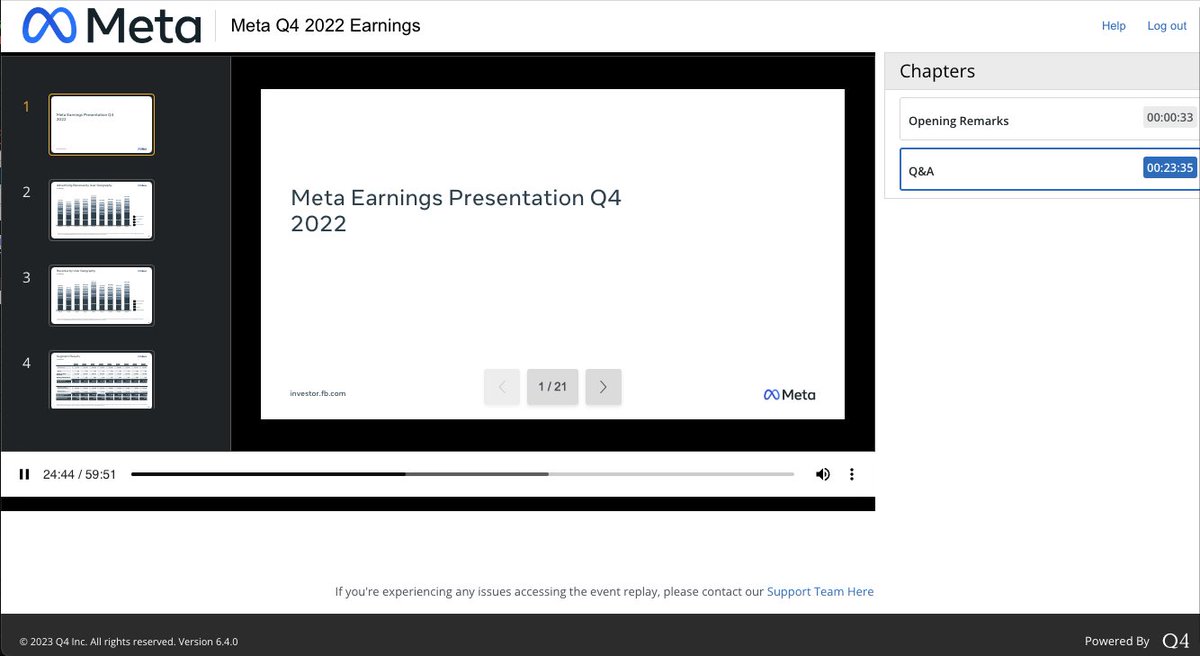
Task: Click the Log out link
Action: coord(1167,26)
